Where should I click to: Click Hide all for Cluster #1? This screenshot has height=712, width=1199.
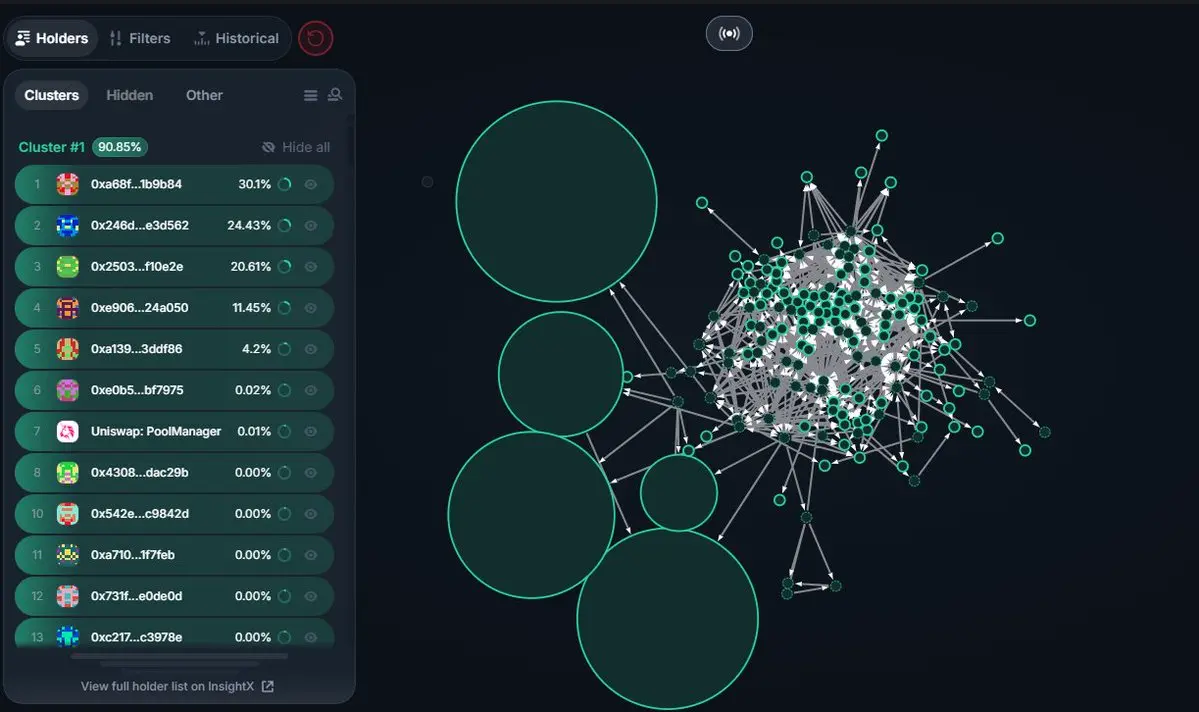coord(296,147)
